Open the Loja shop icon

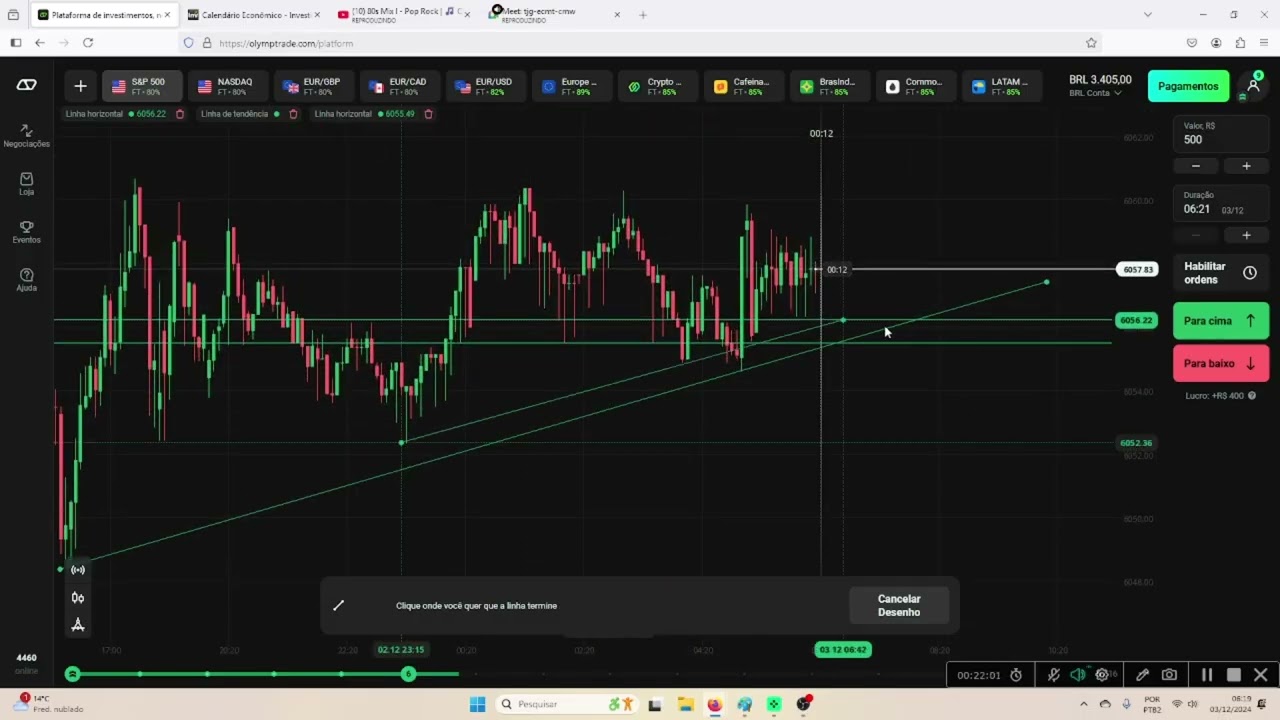point(26,183)
